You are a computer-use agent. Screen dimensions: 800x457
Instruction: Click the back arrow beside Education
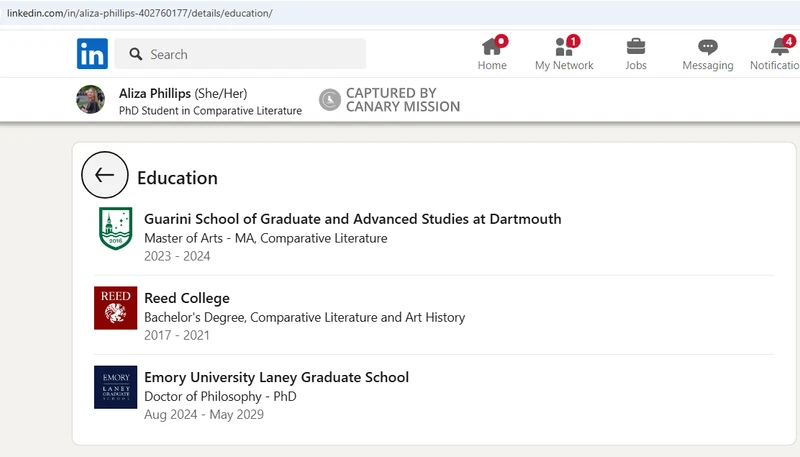pyautogui.click(x=105, y=176)
